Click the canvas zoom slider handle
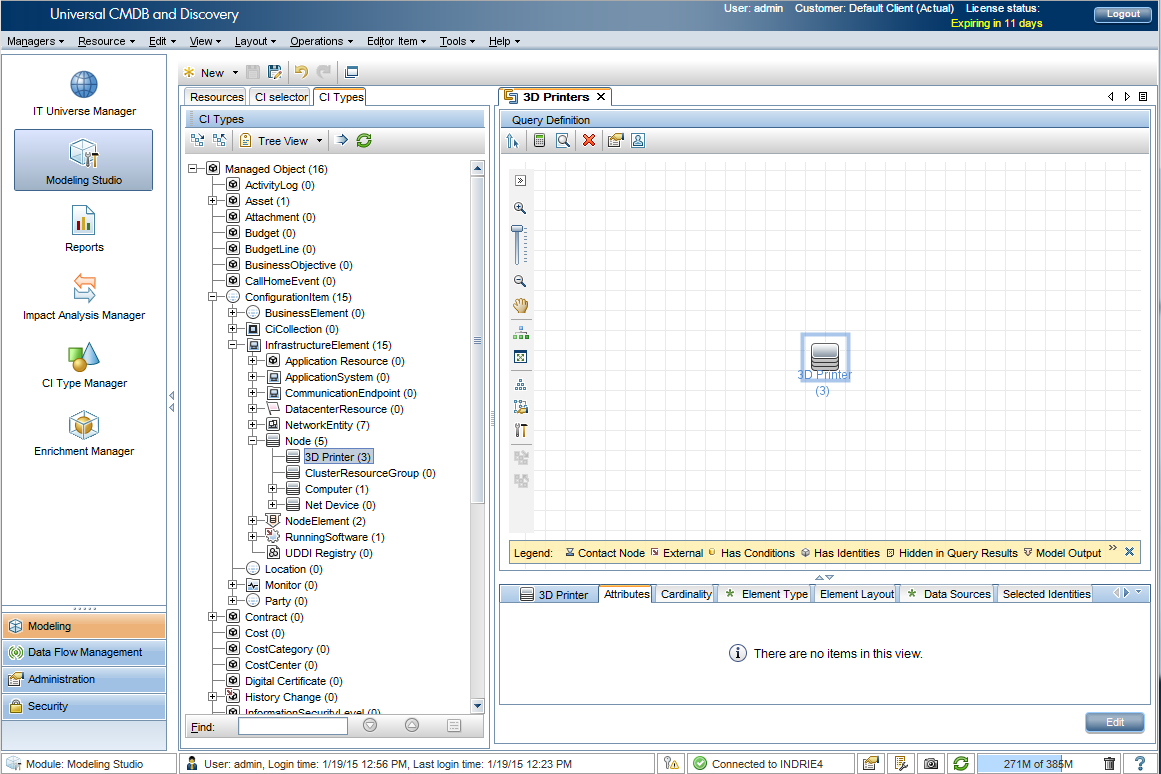Image resolution: width=1161 pixels, height=774 pixels. 517,230
